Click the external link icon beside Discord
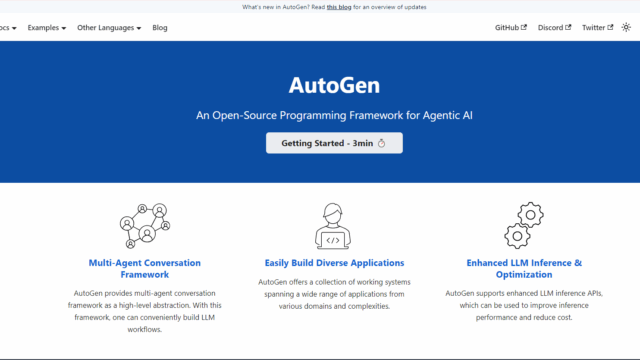Image resolution: width=640 pixels, height=360 pixels. pos(568,27)
